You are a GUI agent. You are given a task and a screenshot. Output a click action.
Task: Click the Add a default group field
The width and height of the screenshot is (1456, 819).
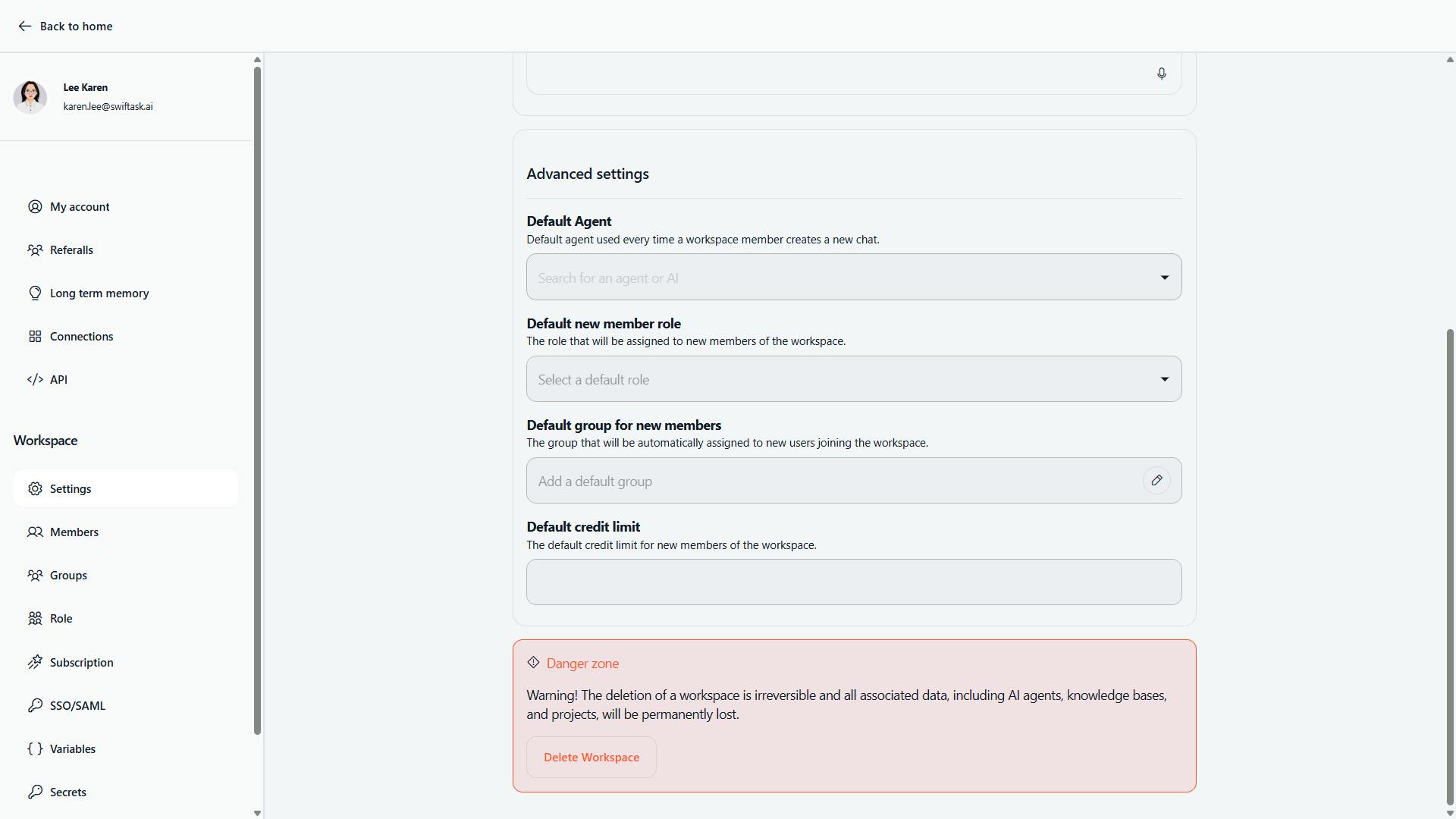click(x=834, y=481)
